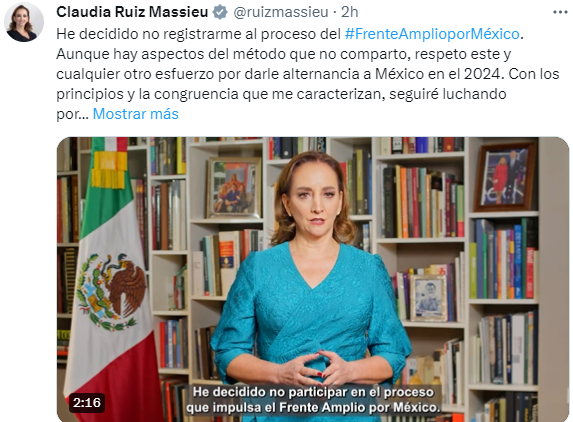Open the #FrenteAmplioporMéxico hashtag
573x422 pixels.
pos(432,34)
